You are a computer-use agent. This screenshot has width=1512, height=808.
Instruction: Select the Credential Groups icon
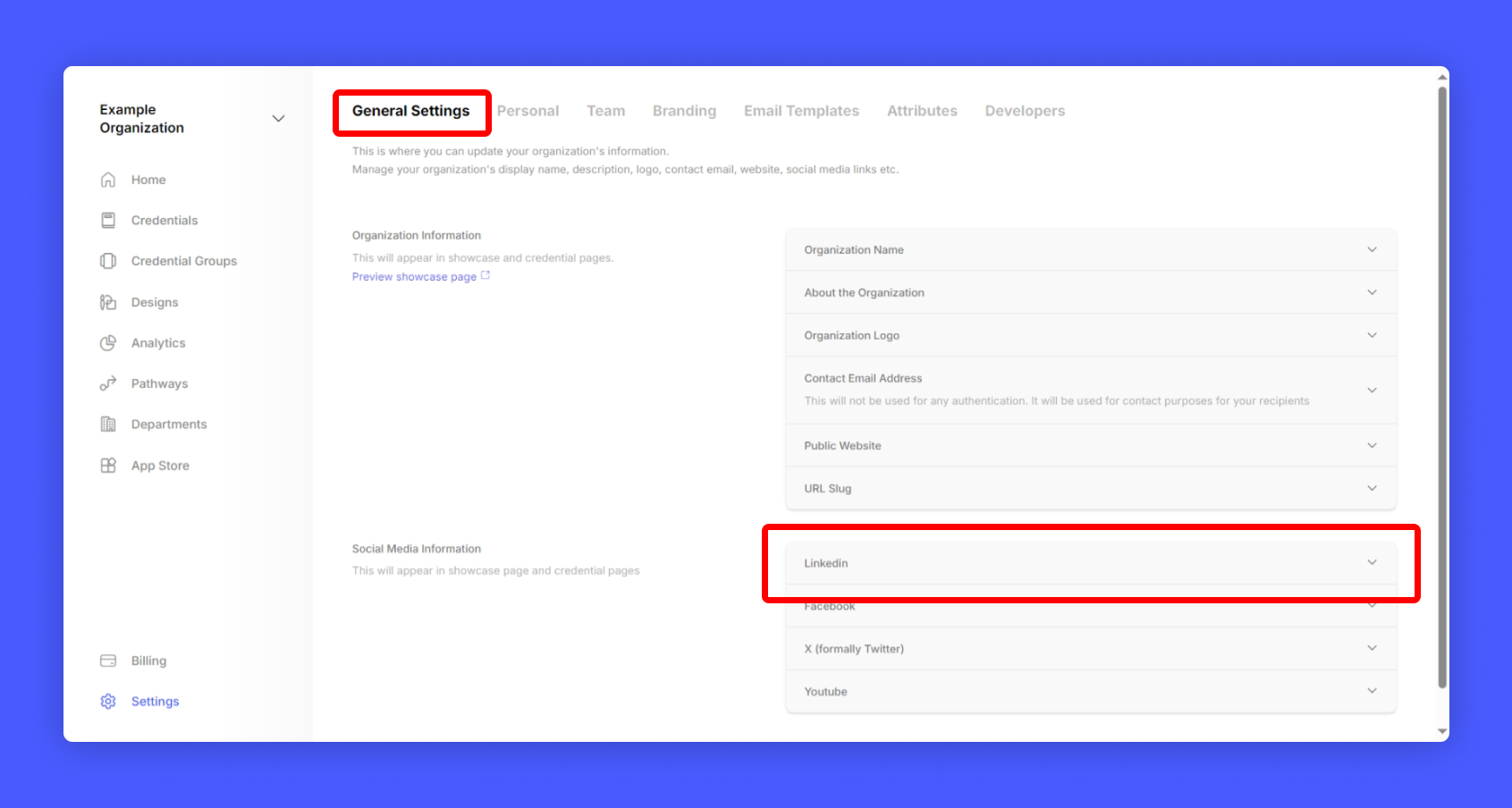coord(108,261)
